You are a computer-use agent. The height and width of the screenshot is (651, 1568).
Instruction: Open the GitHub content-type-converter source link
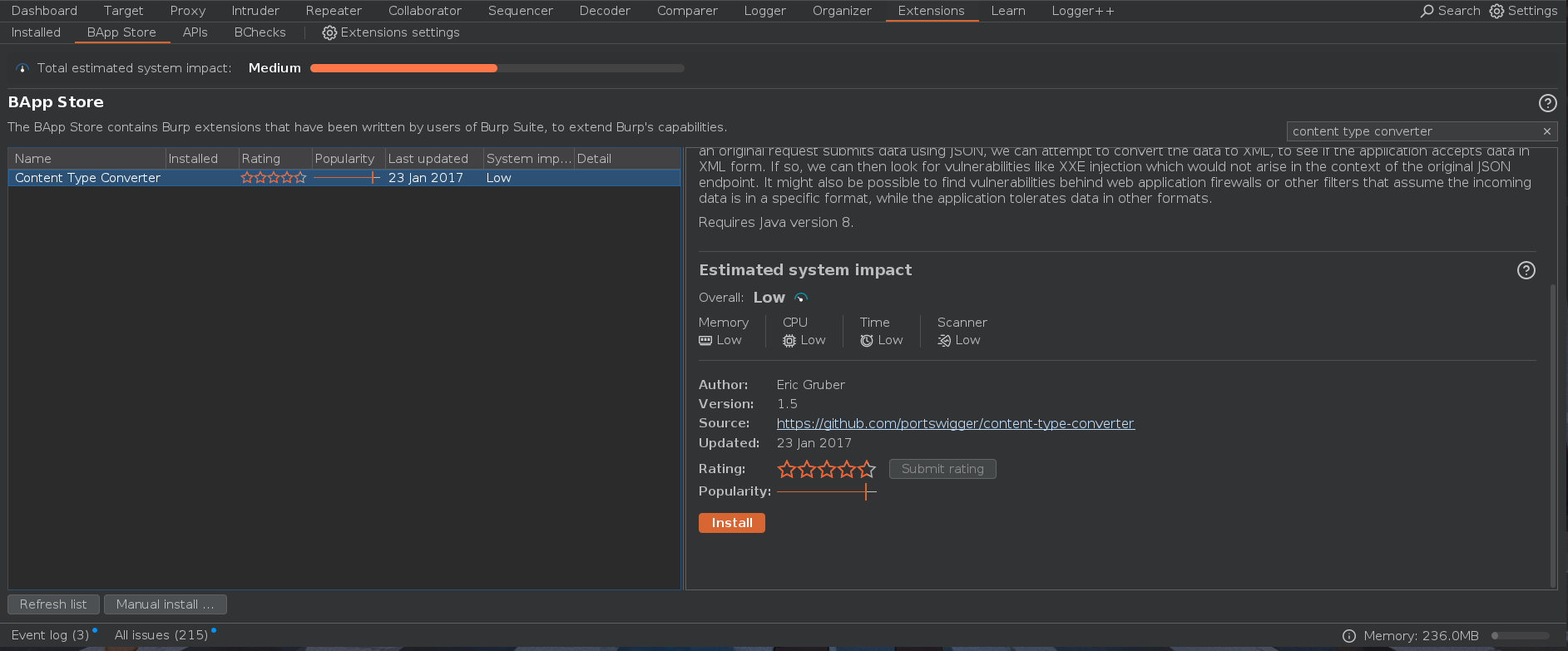tap(956, 423)
